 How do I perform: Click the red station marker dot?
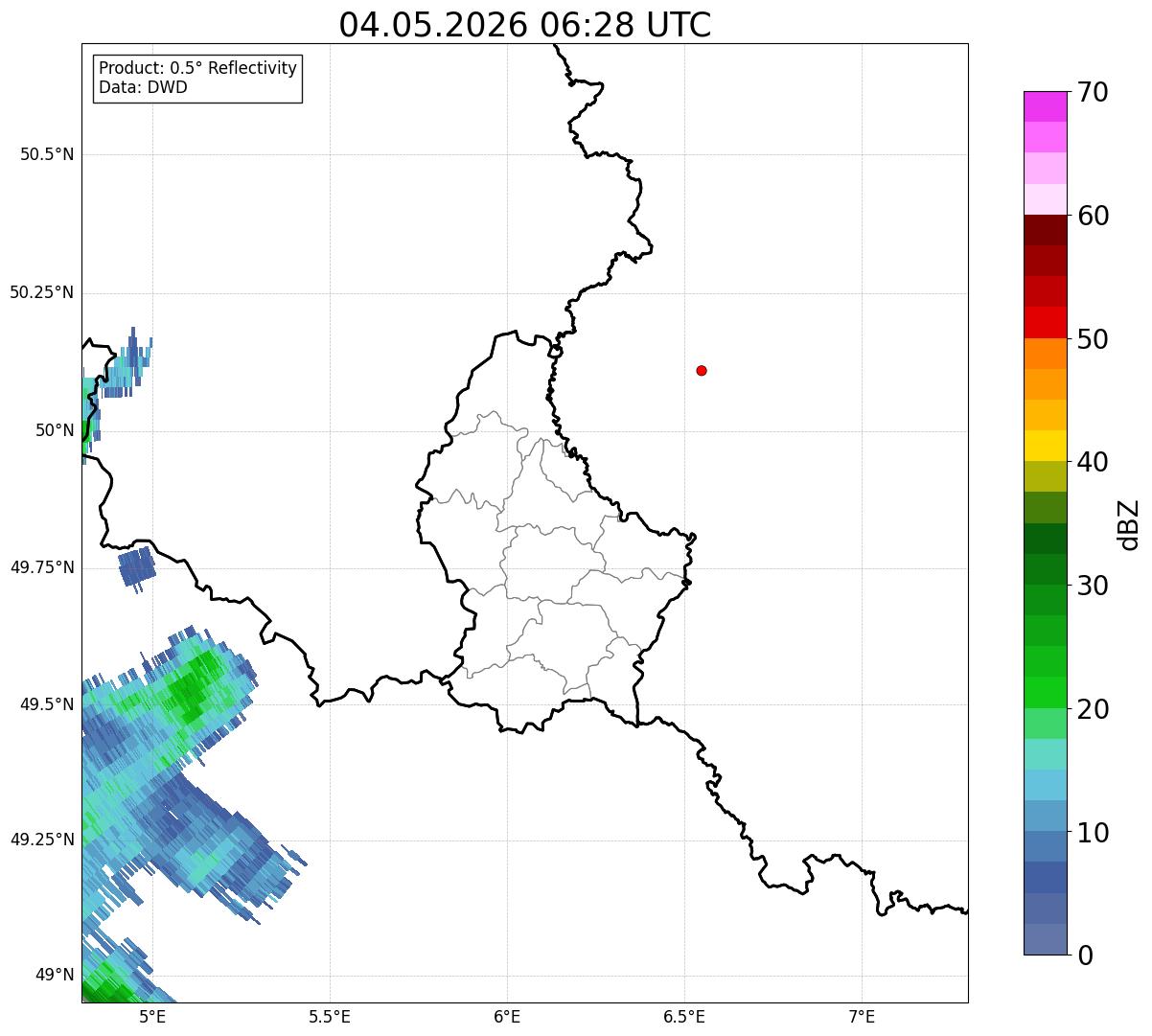702,370
